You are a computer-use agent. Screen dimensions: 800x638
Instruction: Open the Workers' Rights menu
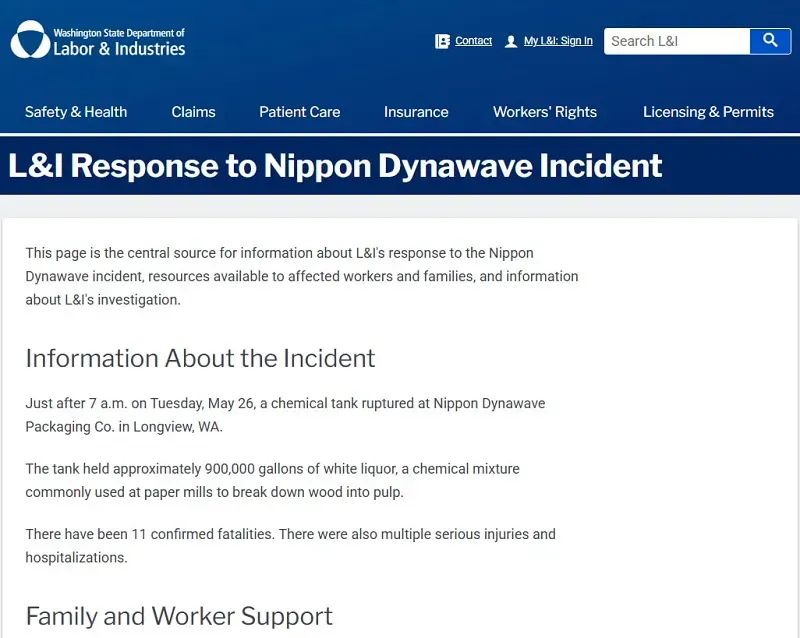pyautogui.click(x=545, y=112)
